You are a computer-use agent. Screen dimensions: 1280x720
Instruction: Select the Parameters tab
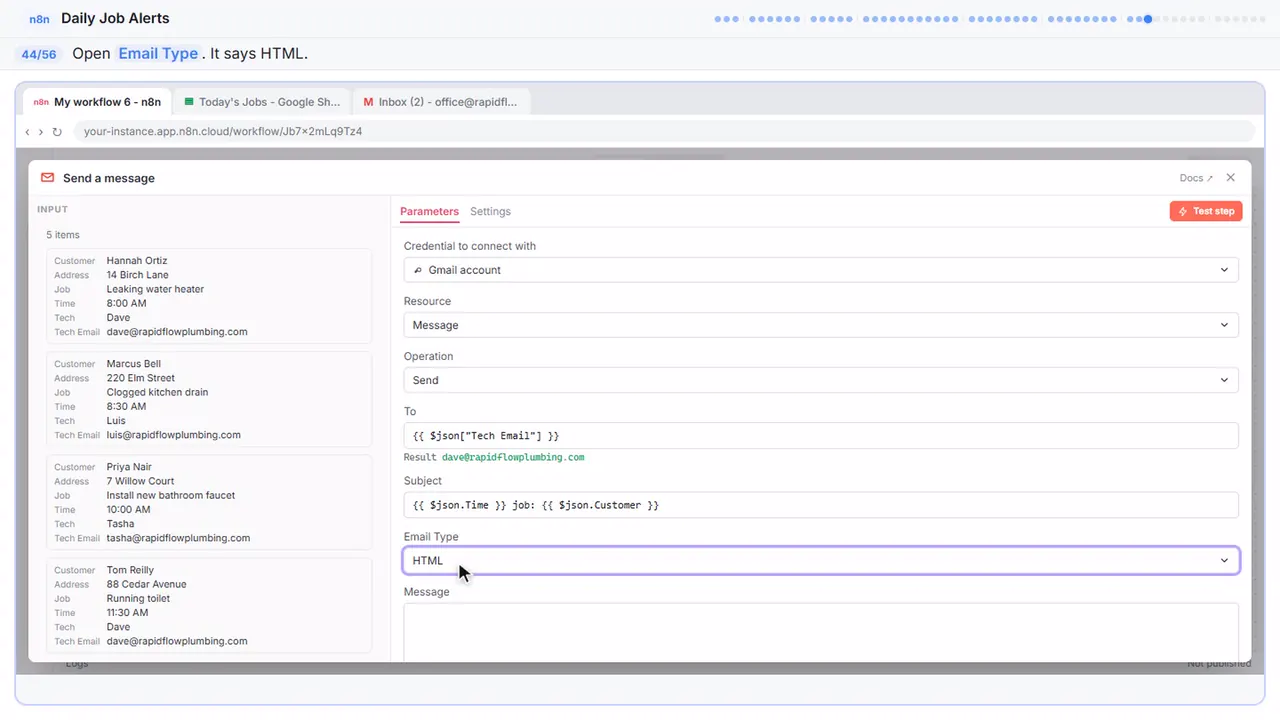429,212
